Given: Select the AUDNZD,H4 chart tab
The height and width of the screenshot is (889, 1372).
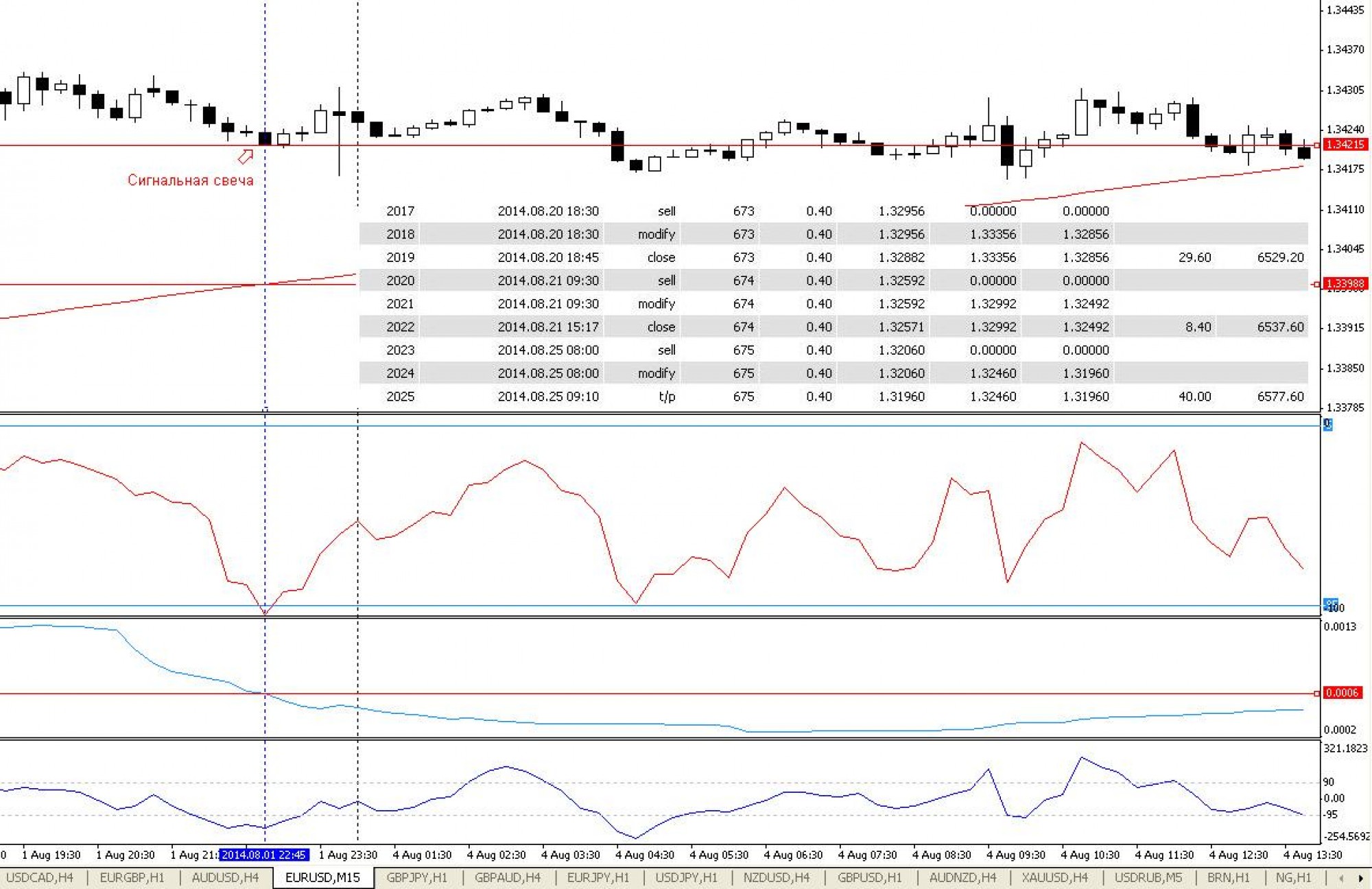Looking at the screenshot, I should pyautogui.click(x=962, y=878).
